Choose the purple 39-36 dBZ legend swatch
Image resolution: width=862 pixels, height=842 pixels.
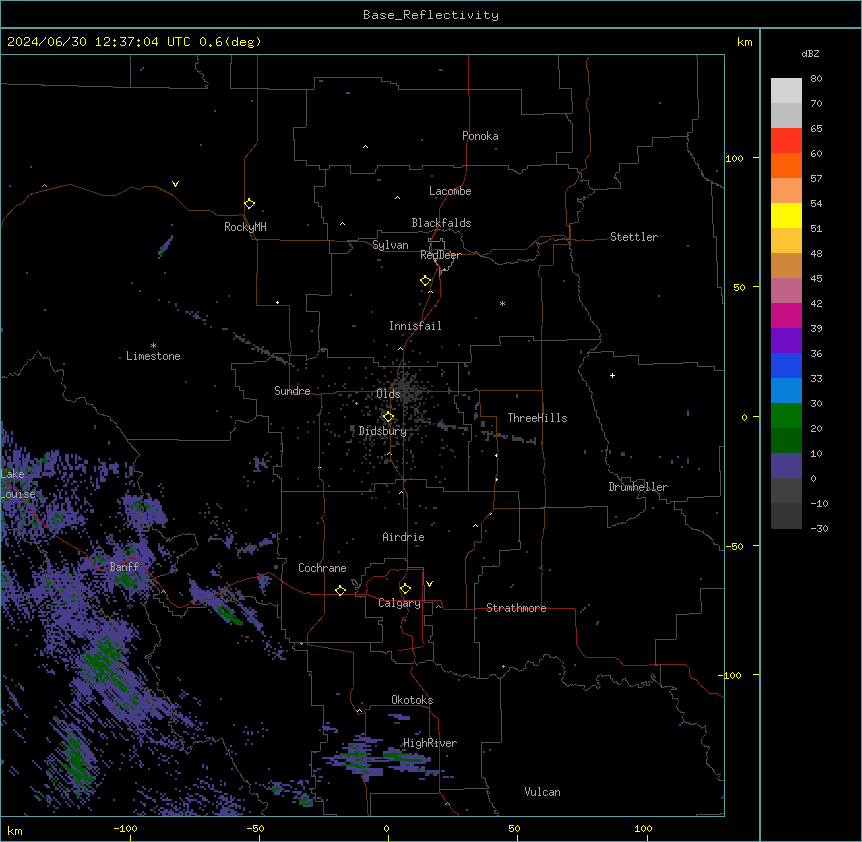click(786, 341)
